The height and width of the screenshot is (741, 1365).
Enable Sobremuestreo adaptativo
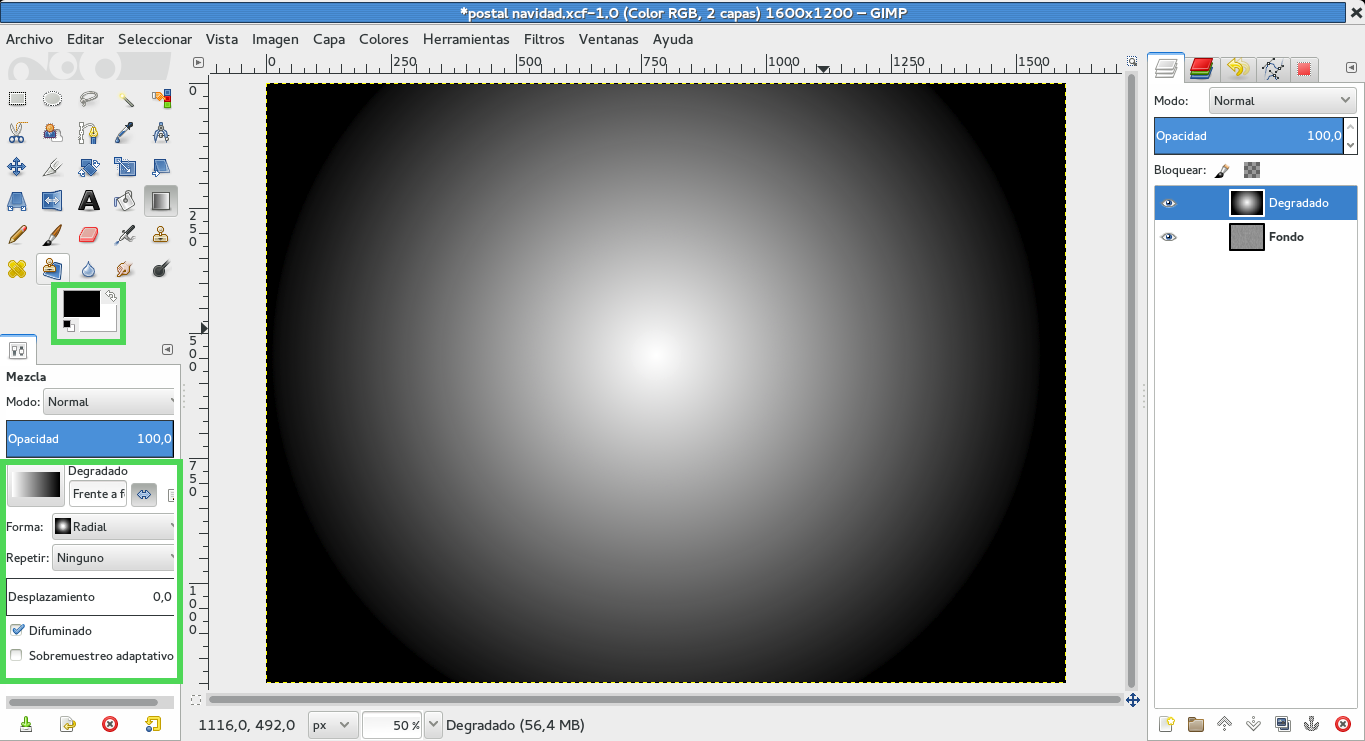[15, 655]
